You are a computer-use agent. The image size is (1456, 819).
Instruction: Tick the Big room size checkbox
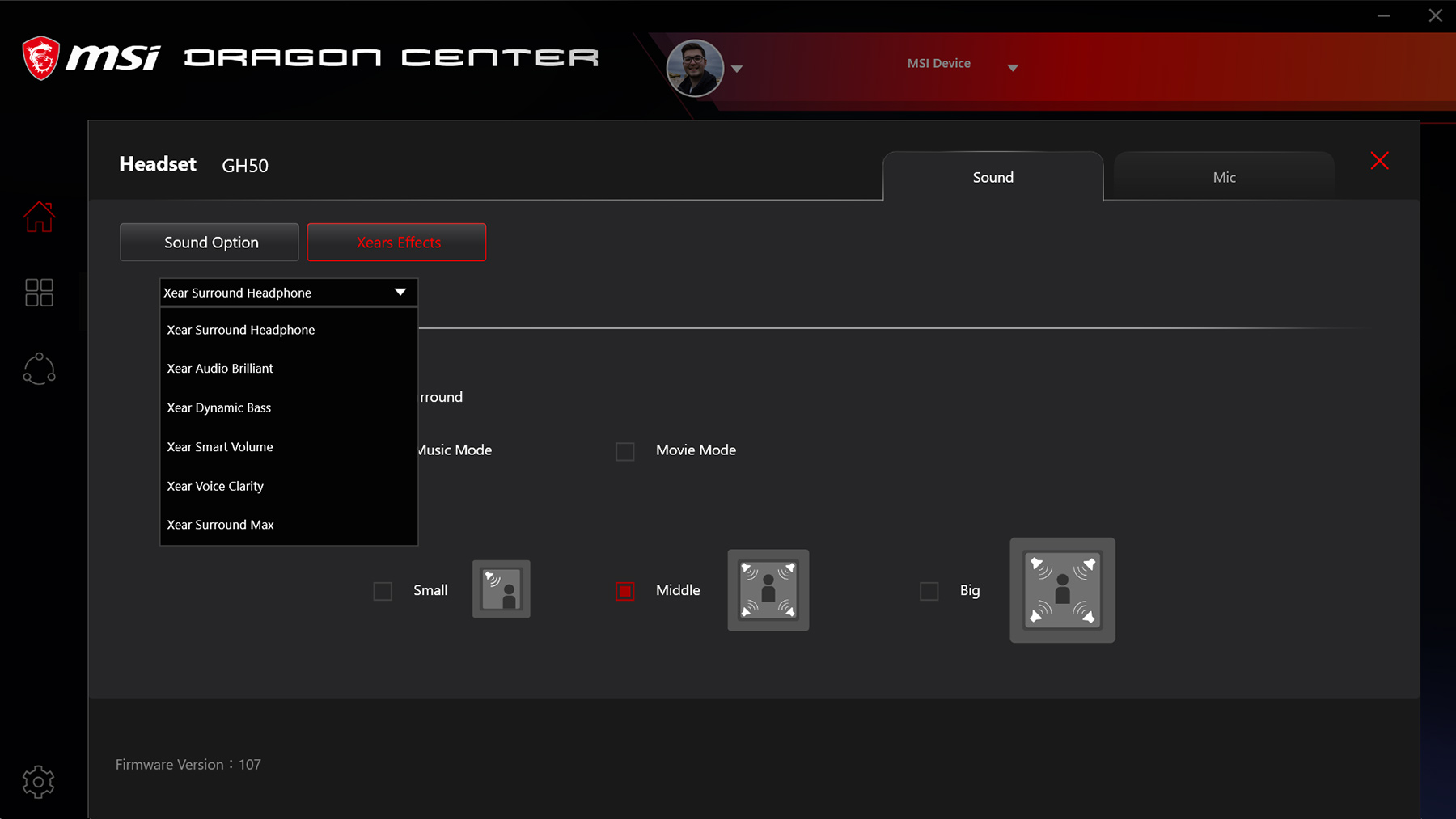[x=929, y=591]
